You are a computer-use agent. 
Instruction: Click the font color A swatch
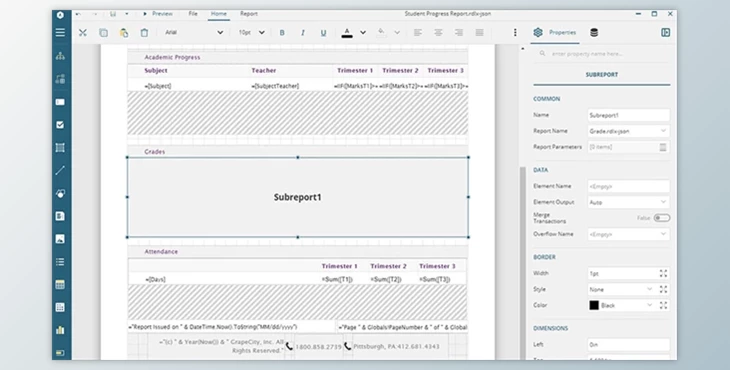click(x=347, y=33)
